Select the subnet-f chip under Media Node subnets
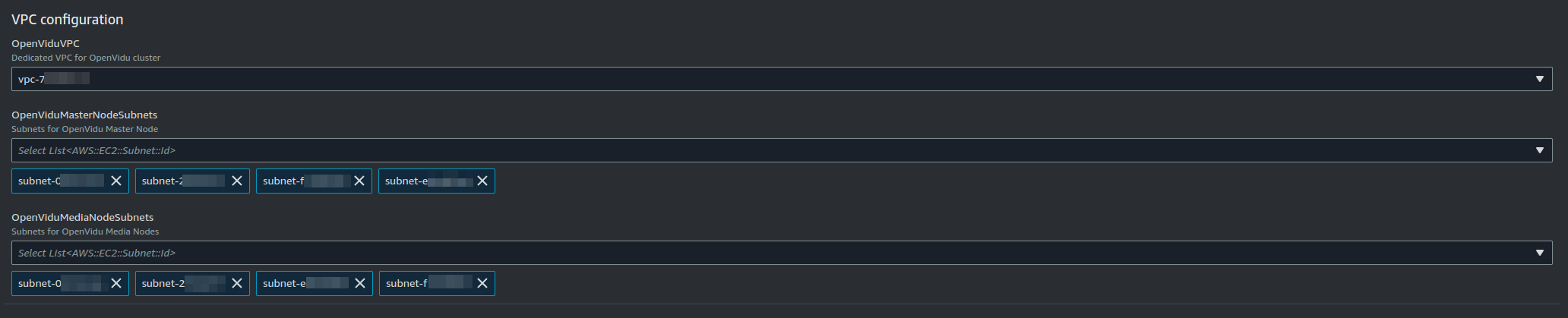The image size is (1568, 318). pos(437,283)
